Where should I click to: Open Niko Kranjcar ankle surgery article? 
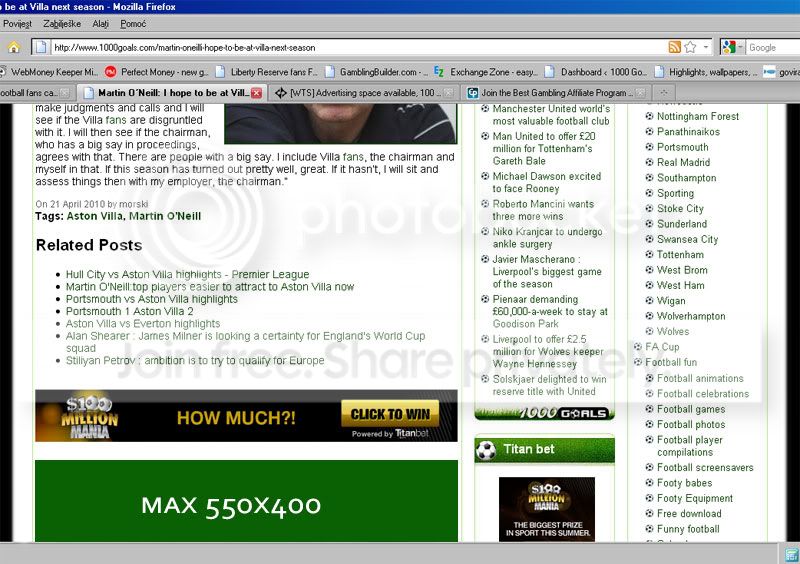547,238
